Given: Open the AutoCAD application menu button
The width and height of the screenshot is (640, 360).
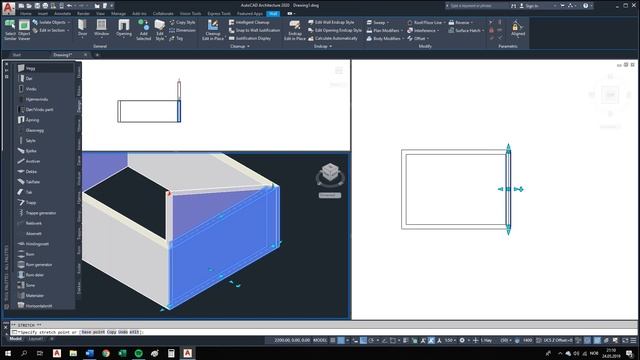Looking at the screenshot, I should tap(9, 9).
